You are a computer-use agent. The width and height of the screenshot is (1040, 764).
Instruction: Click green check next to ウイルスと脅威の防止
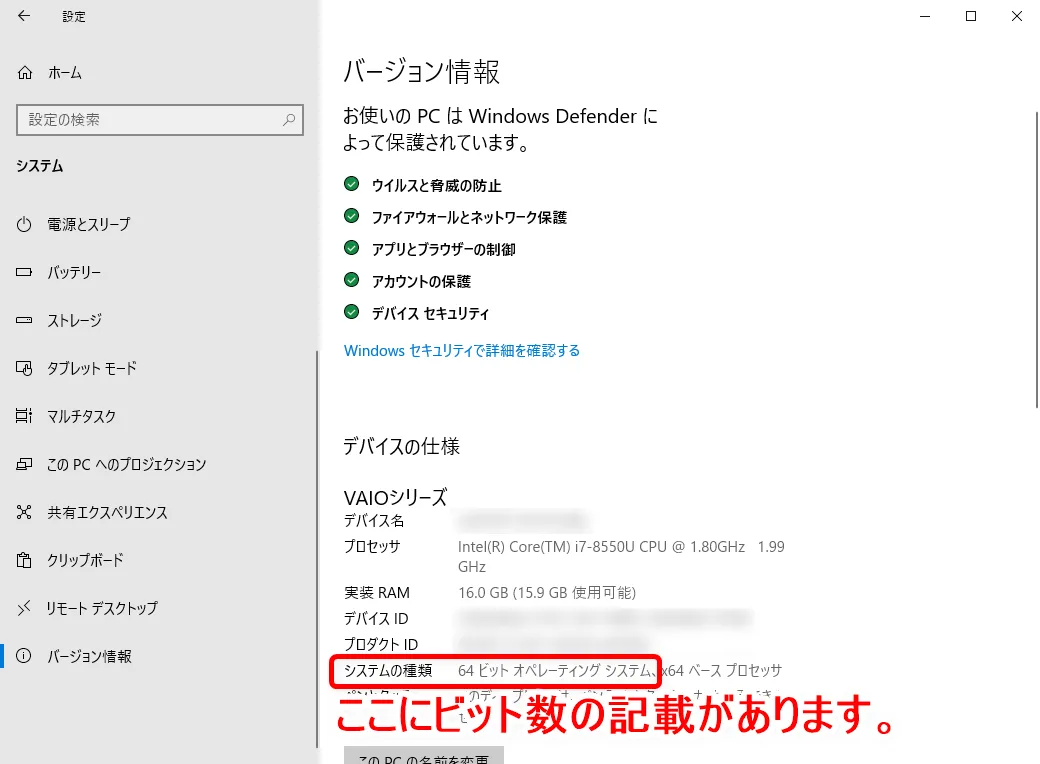(352, 184)
